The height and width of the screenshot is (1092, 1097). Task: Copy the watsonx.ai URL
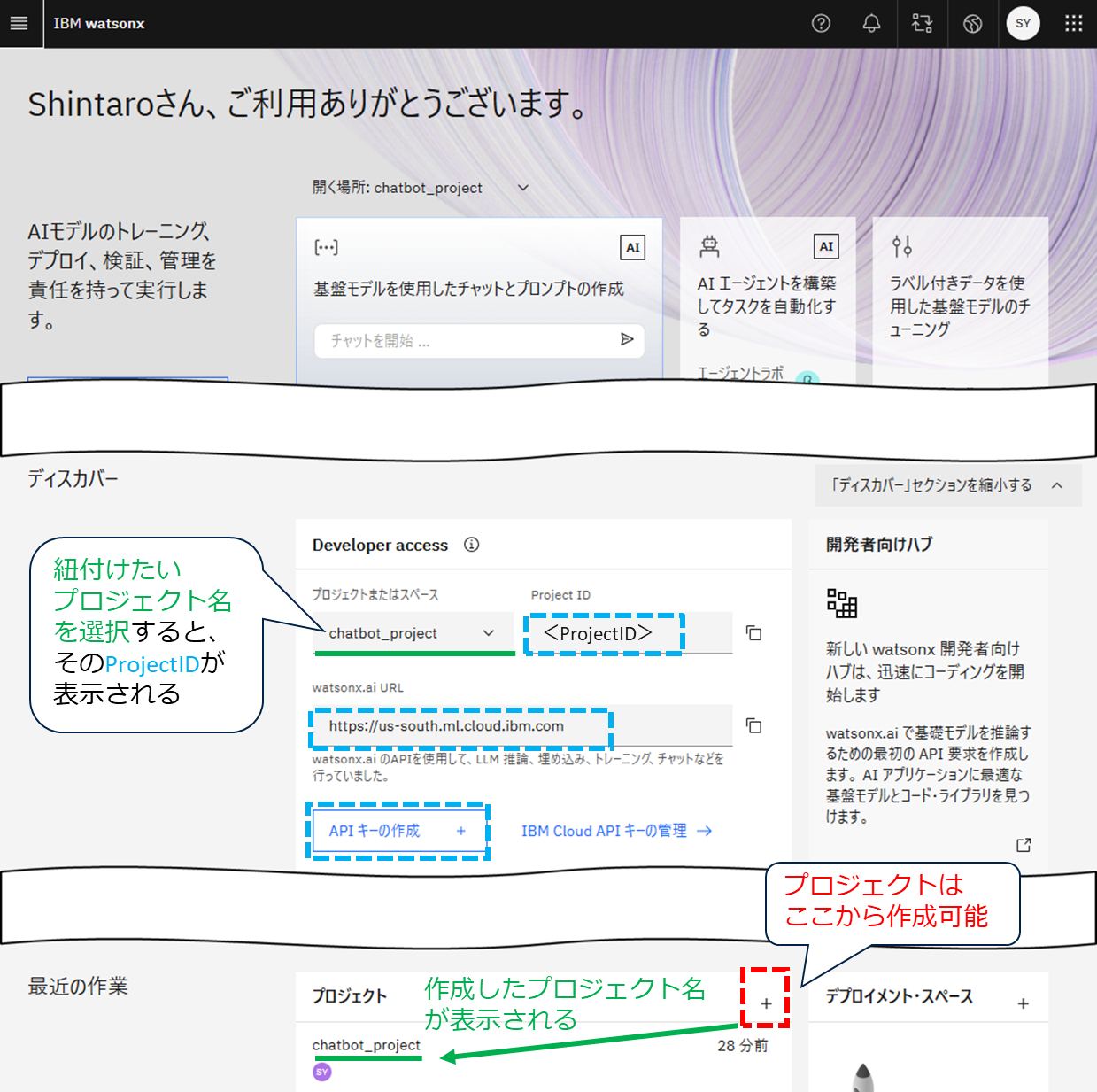[x=753, y=726]
